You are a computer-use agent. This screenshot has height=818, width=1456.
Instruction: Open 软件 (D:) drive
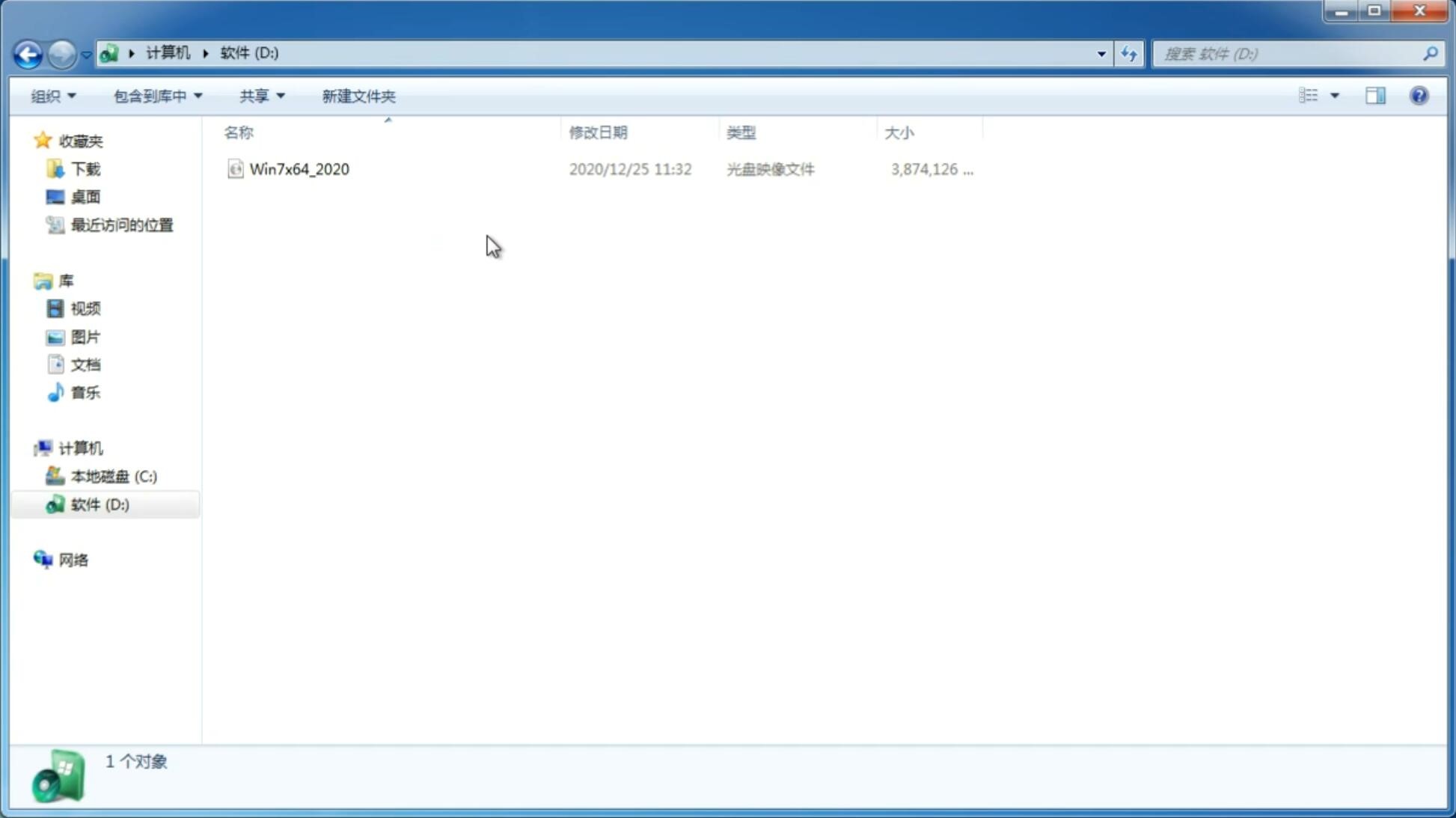(x=99, y=504)
